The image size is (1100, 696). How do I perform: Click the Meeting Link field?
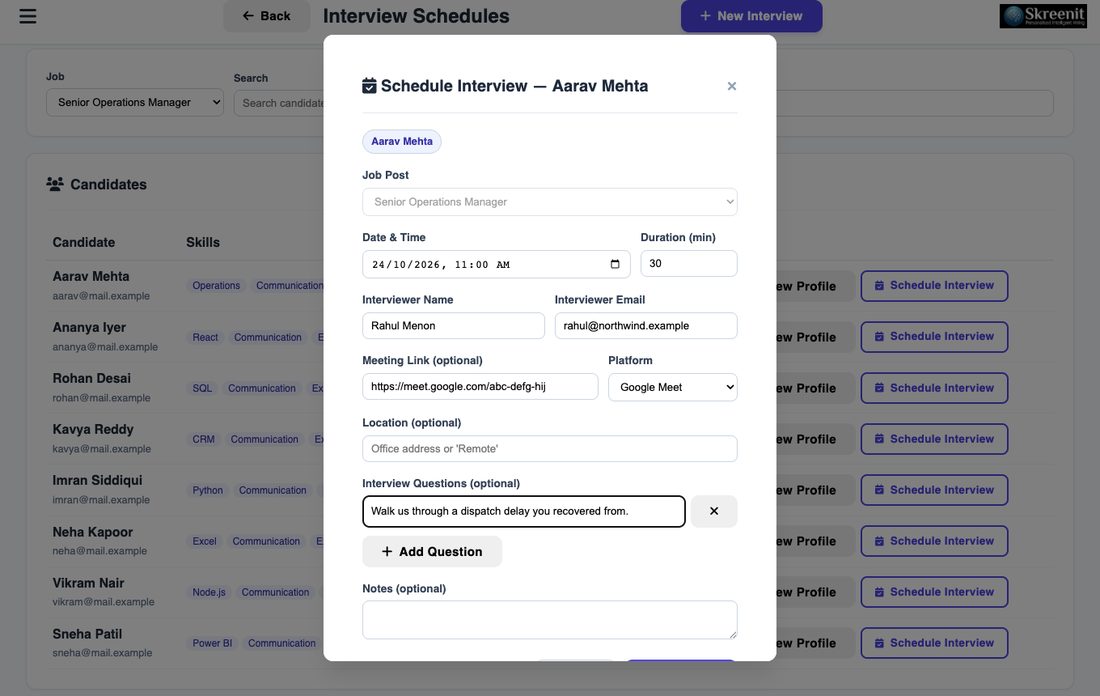click(480, 387)
